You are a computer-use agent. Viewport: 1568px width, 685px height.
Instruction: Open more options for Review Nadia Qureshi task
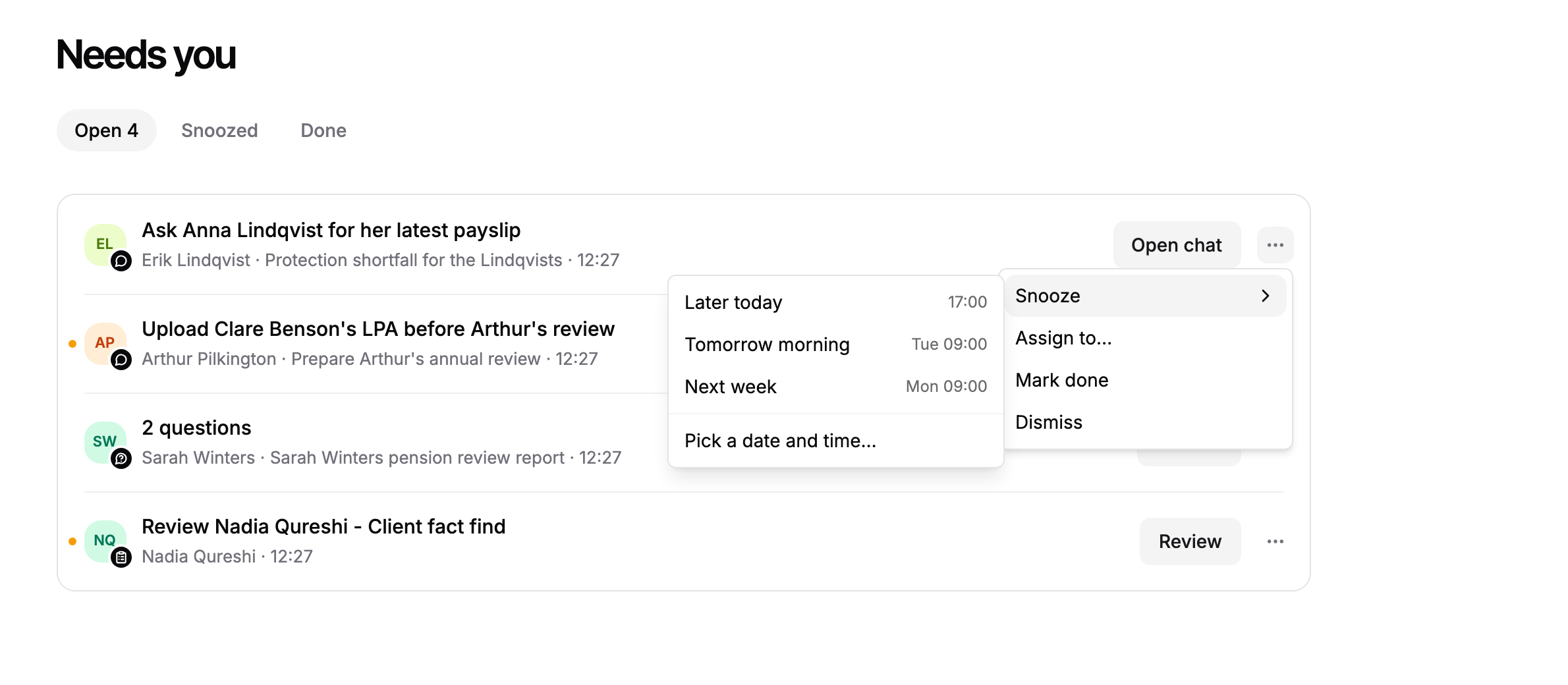pyautogui.click(x=1275, y=541)
